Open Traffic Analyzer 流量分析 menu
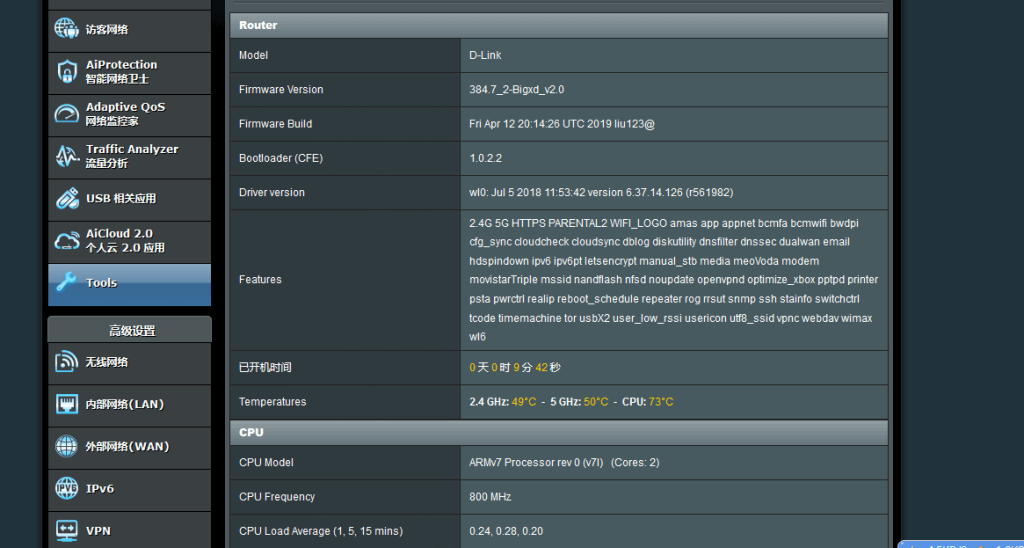The image size is (1024, 548). pos(129,157)
